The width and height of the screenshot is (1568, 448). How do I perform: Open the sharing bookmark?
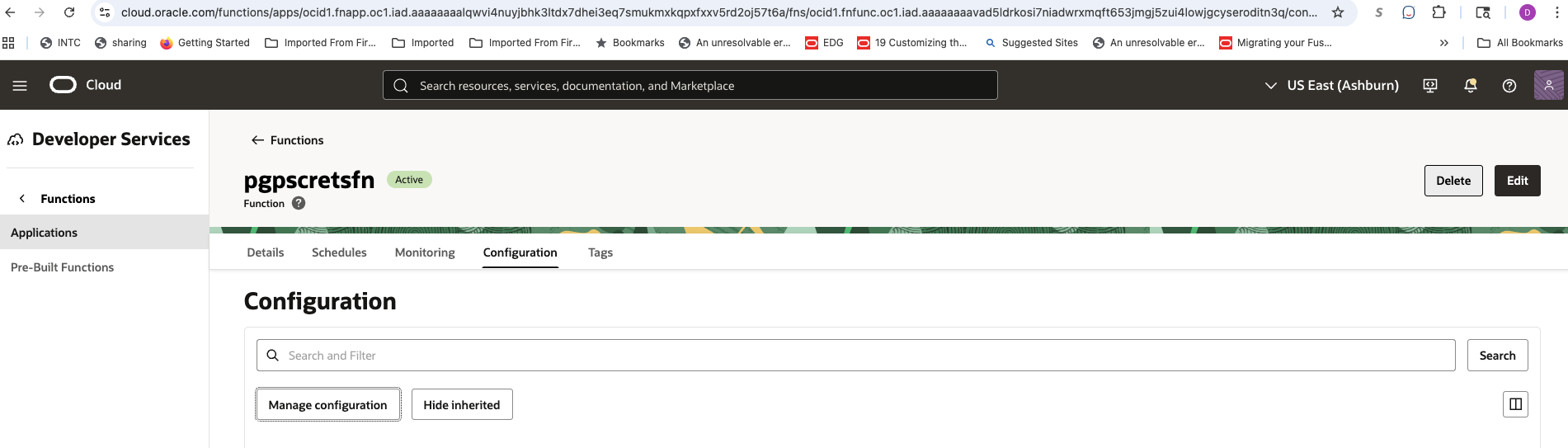[x=120, y=43]
